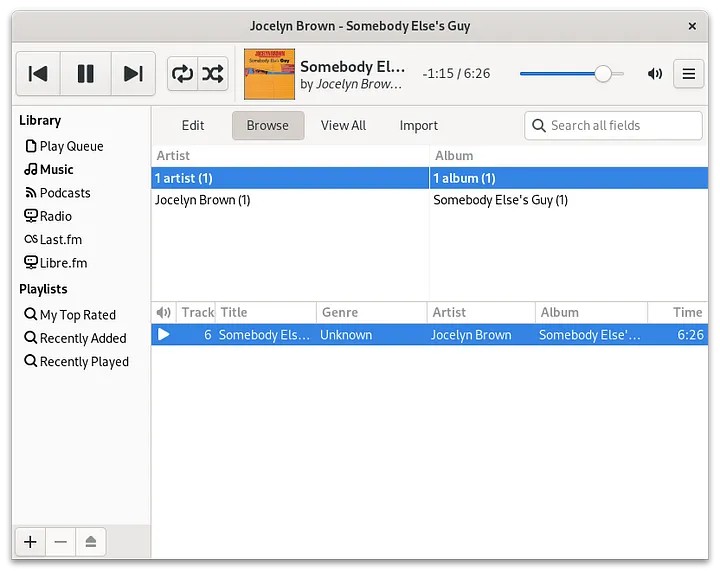Image resolution: width=720 pixels, height=574 pixels.
Task: Click the Edit toolbar button
Action: coord(193,125)
